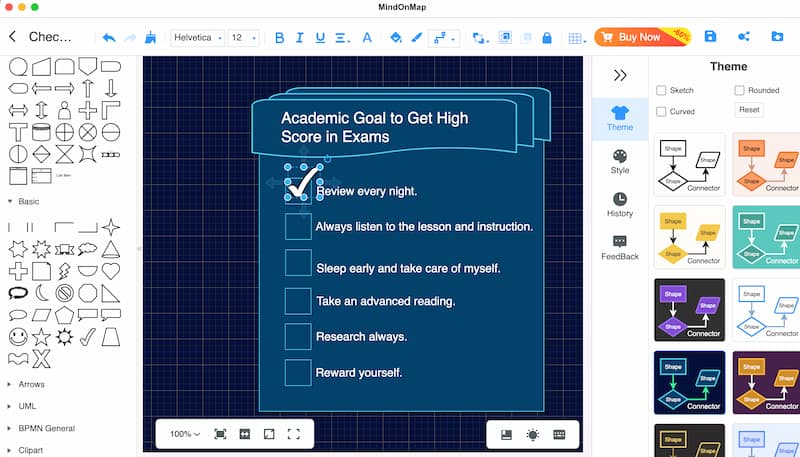Click the lock icon in toolbar
The width and height of the screenshot is (800, 457).
(546, 37)
